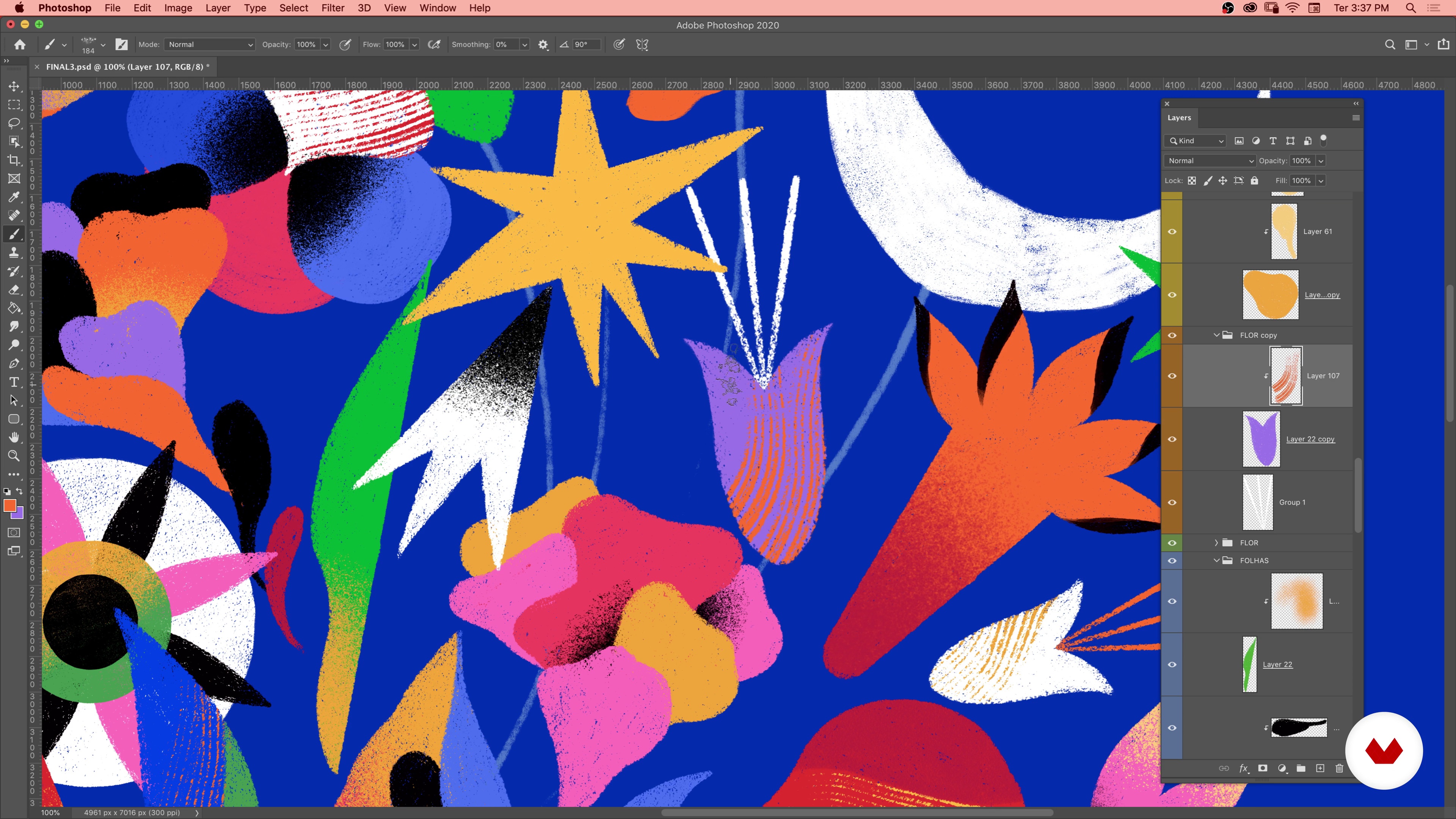
Task: Hide Layer 107 visibility
Action: click(x=1172, y=376)
